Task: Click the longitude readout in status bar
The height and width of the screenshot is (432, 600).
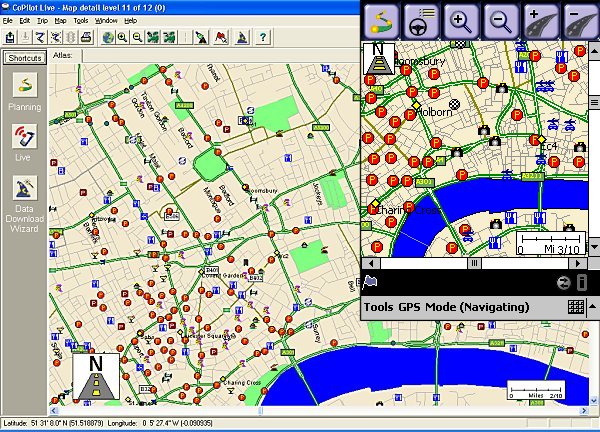Action: 160,423
